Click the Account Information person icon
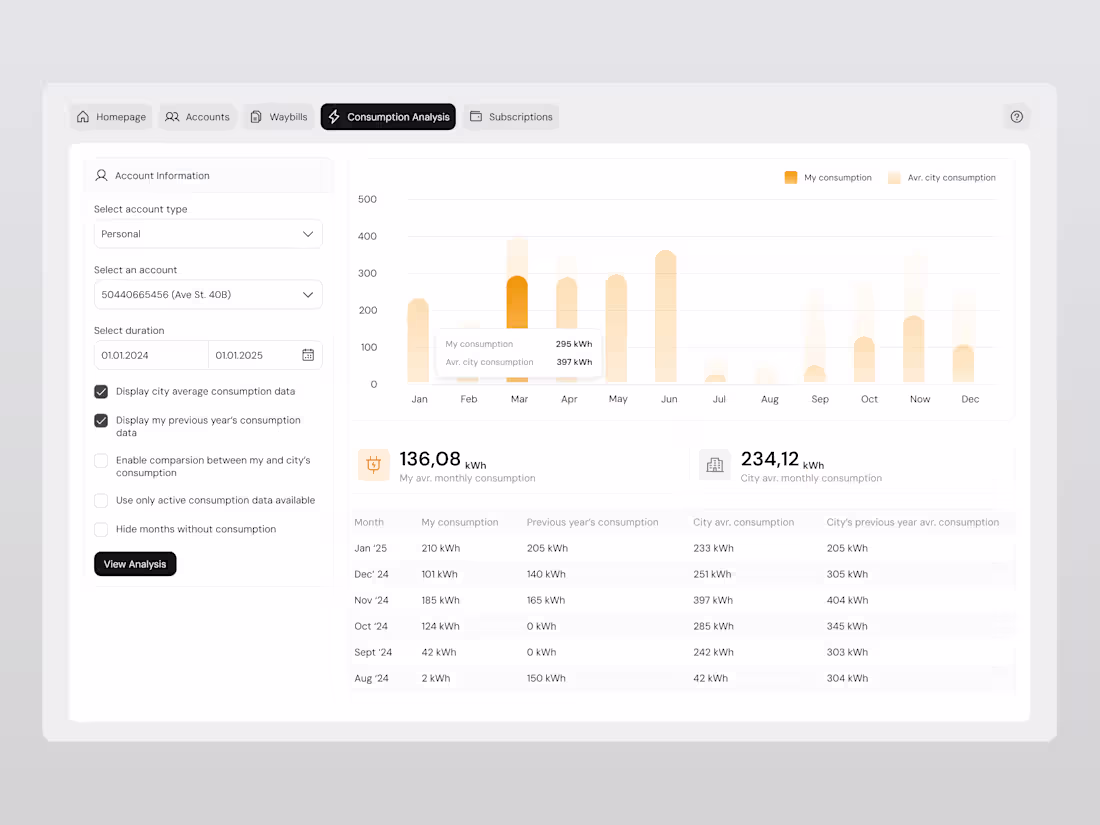1100x825 pixels. [101, 175]
